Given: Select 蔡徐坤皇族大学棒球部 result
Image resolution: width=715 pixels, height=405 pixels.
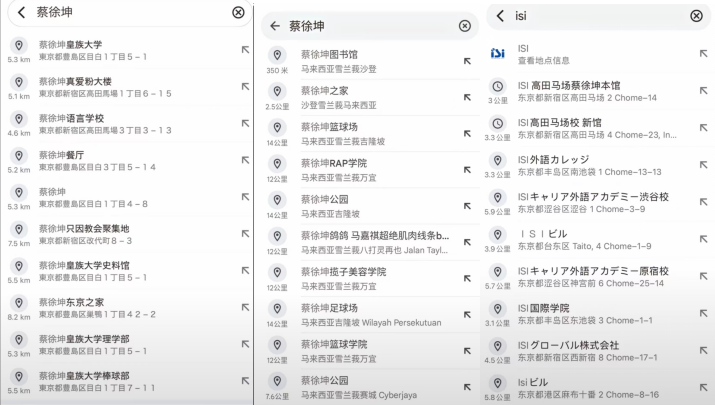Looking at the screenshot, I should pyautogui.click(x=127, y=382).
